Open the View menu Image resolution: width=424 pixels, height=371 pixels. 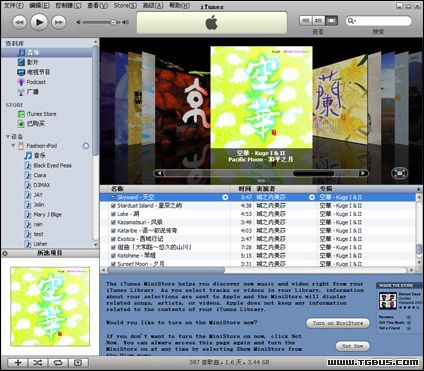97,5
